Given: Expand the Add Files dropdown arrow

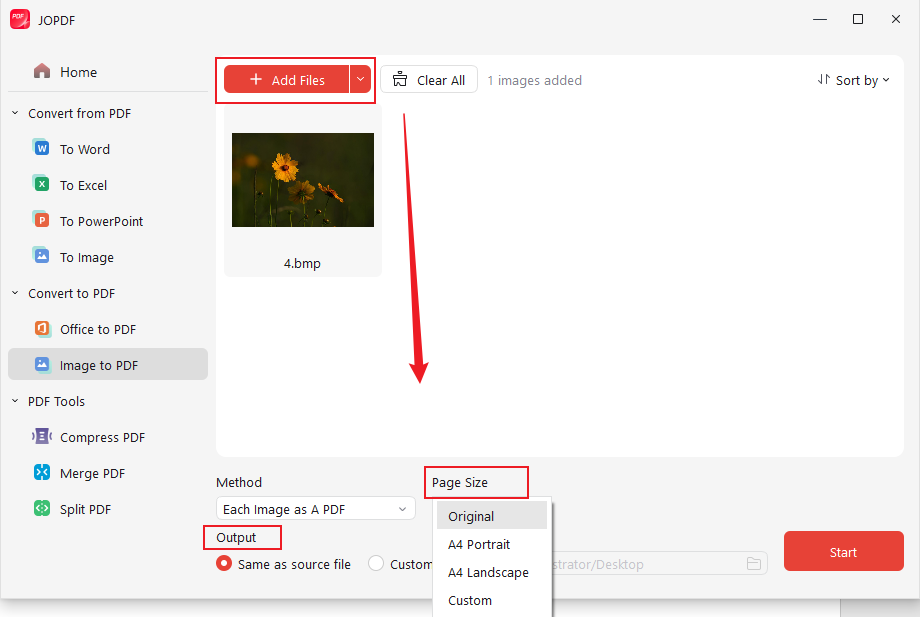Looking at the screenshot, I should (x=360, y=80).
